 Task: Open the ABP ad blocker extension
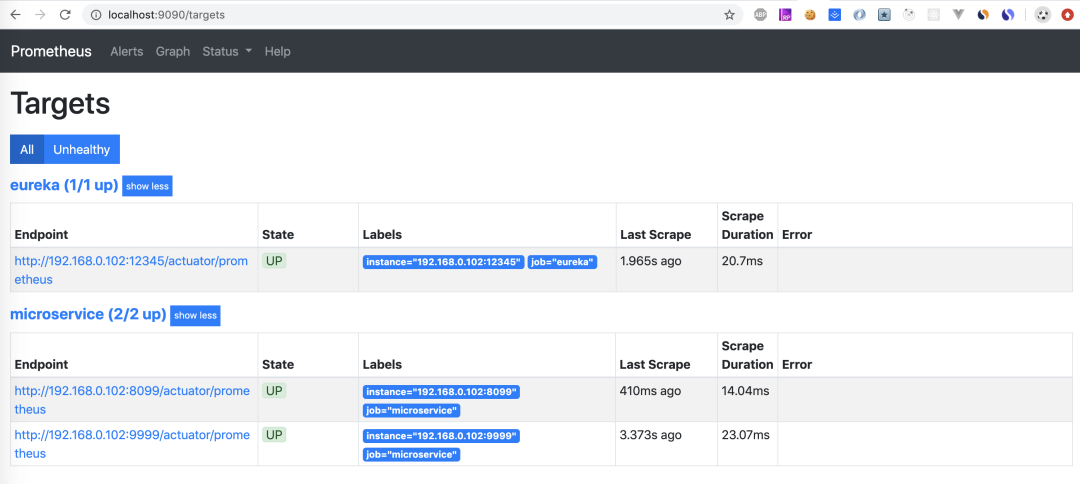pos(761,15)
